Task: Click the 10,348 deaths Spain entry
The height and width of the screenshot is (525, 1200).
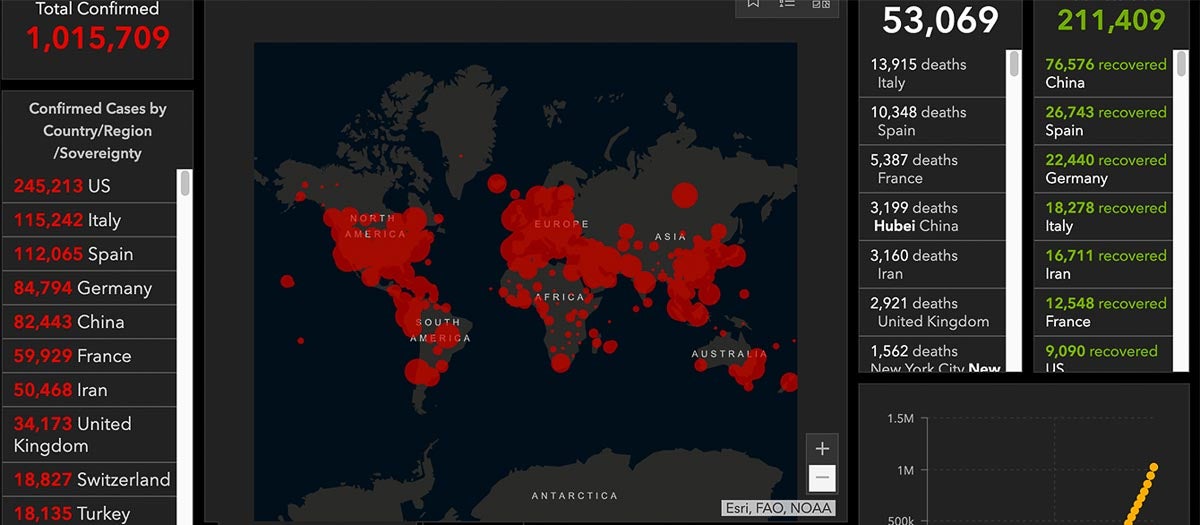Action: pos(932,121)
